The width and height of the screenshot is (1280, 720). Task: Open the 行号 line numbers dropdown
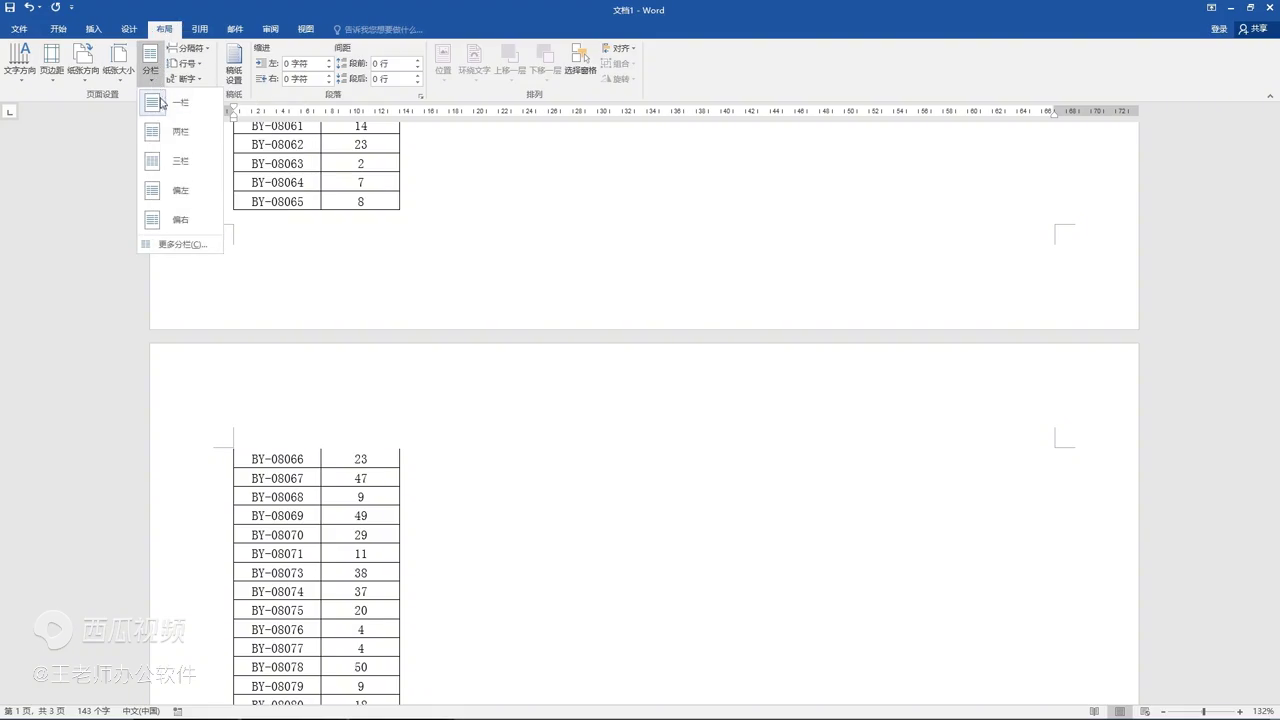[x=184, y=63]
